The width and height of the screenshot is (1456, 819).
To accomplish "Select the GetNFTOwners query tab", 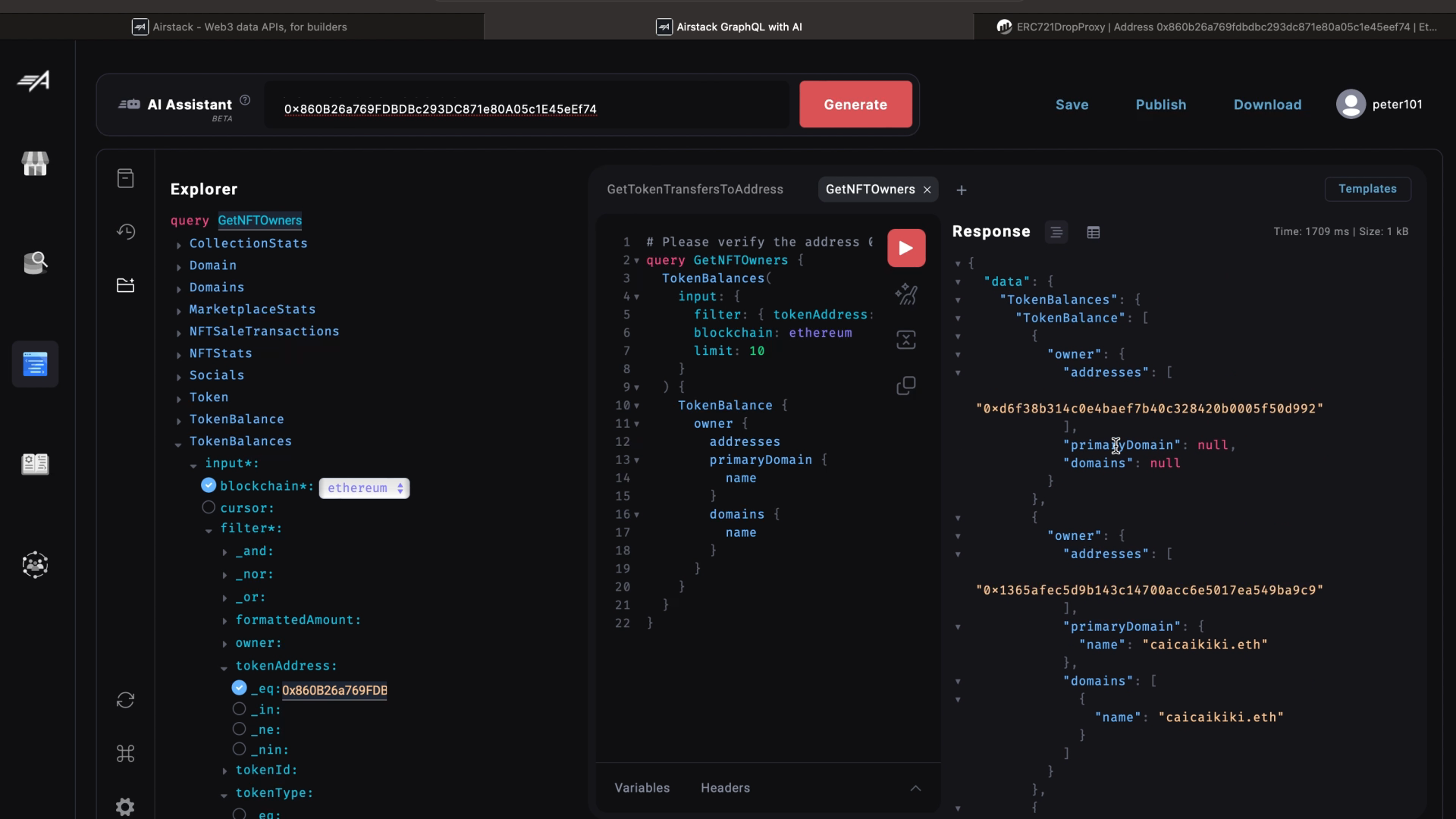I will point(870,190).
